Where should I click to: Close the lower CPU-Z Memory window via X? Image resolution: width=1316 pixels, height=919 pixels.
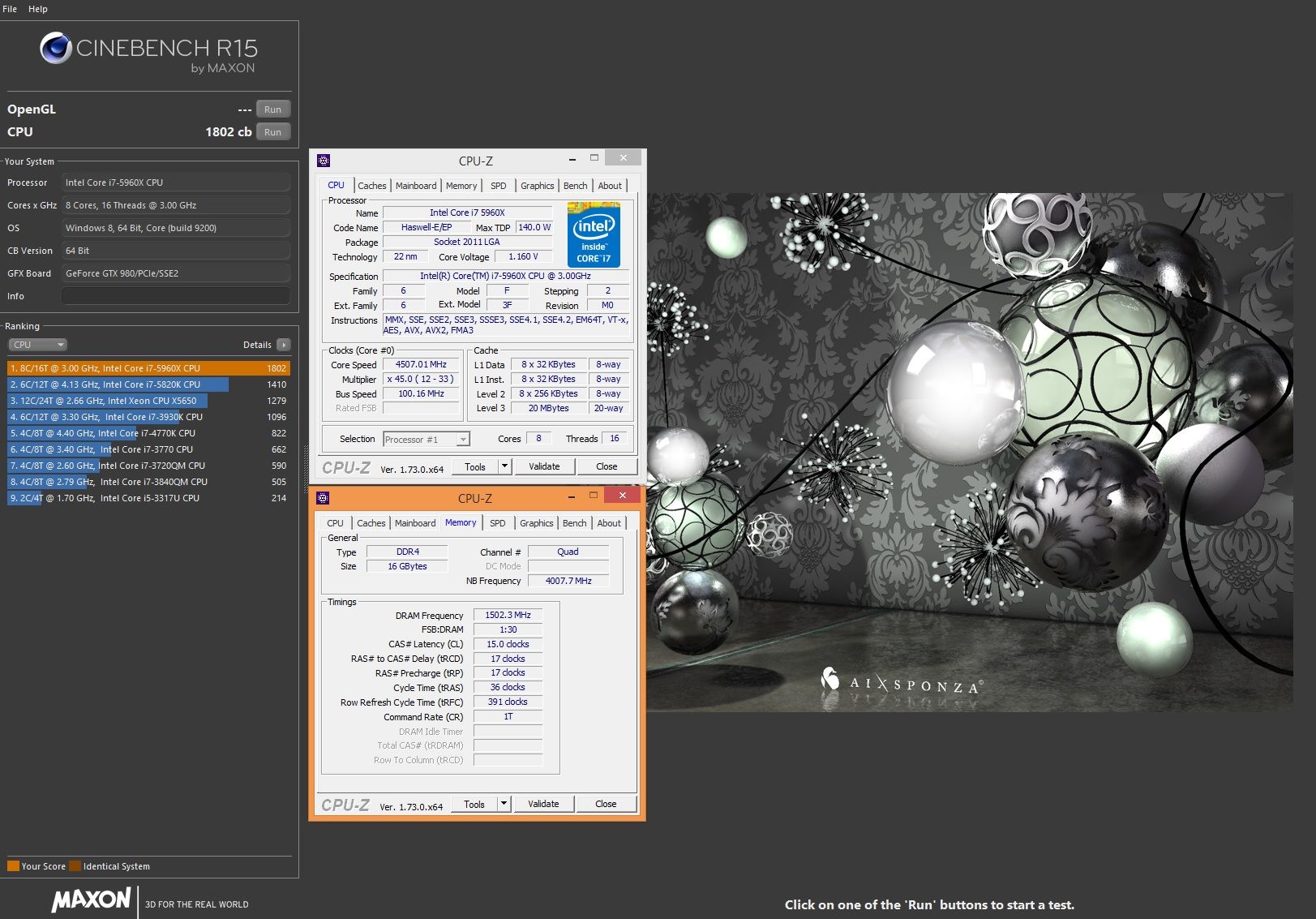[x=622, y=496]
